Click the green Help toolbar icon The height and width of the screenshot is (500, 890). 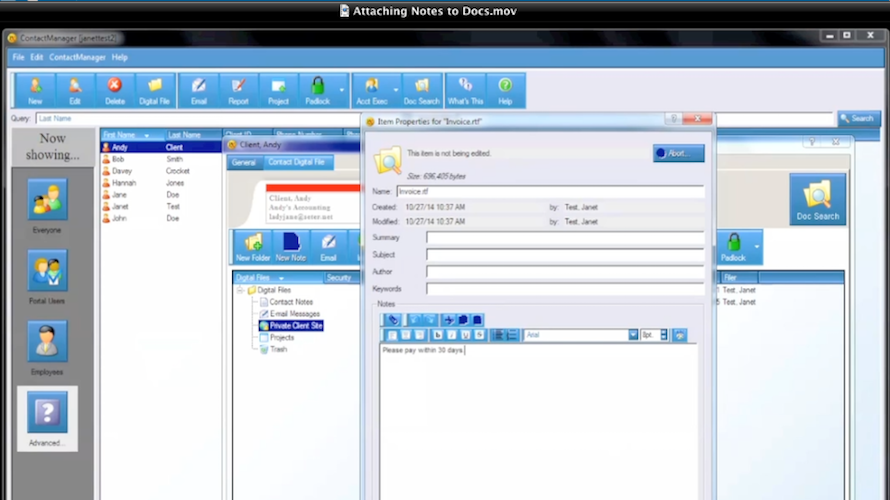point(505,90)
